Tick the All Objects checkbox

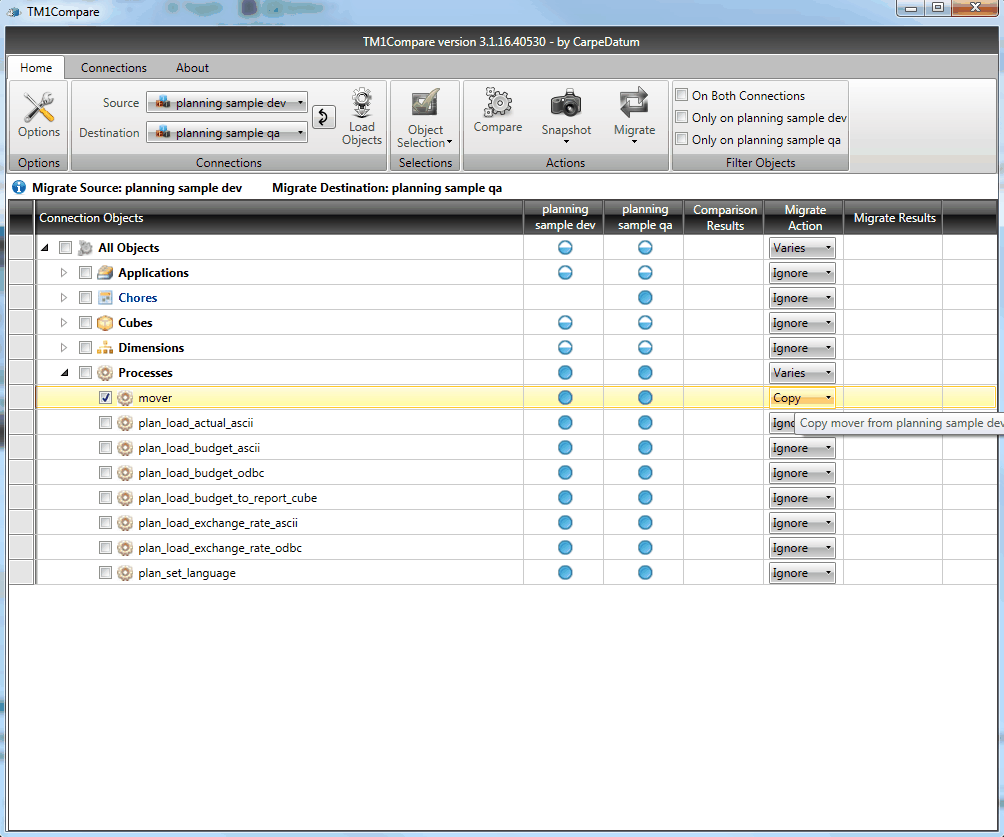65,248
